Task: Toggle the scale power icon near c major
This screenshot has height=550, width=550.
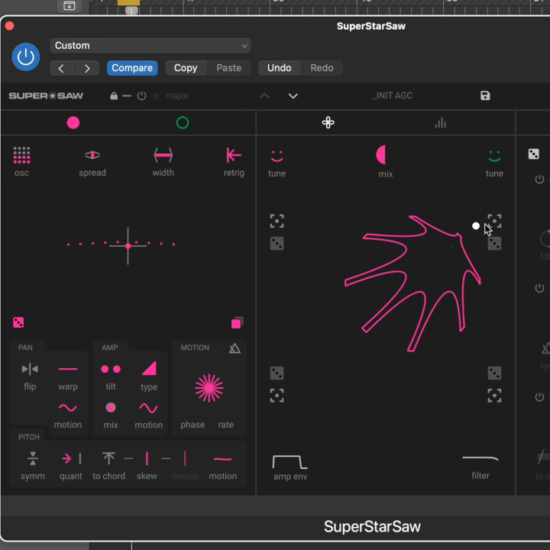Action: pos(141,96)
